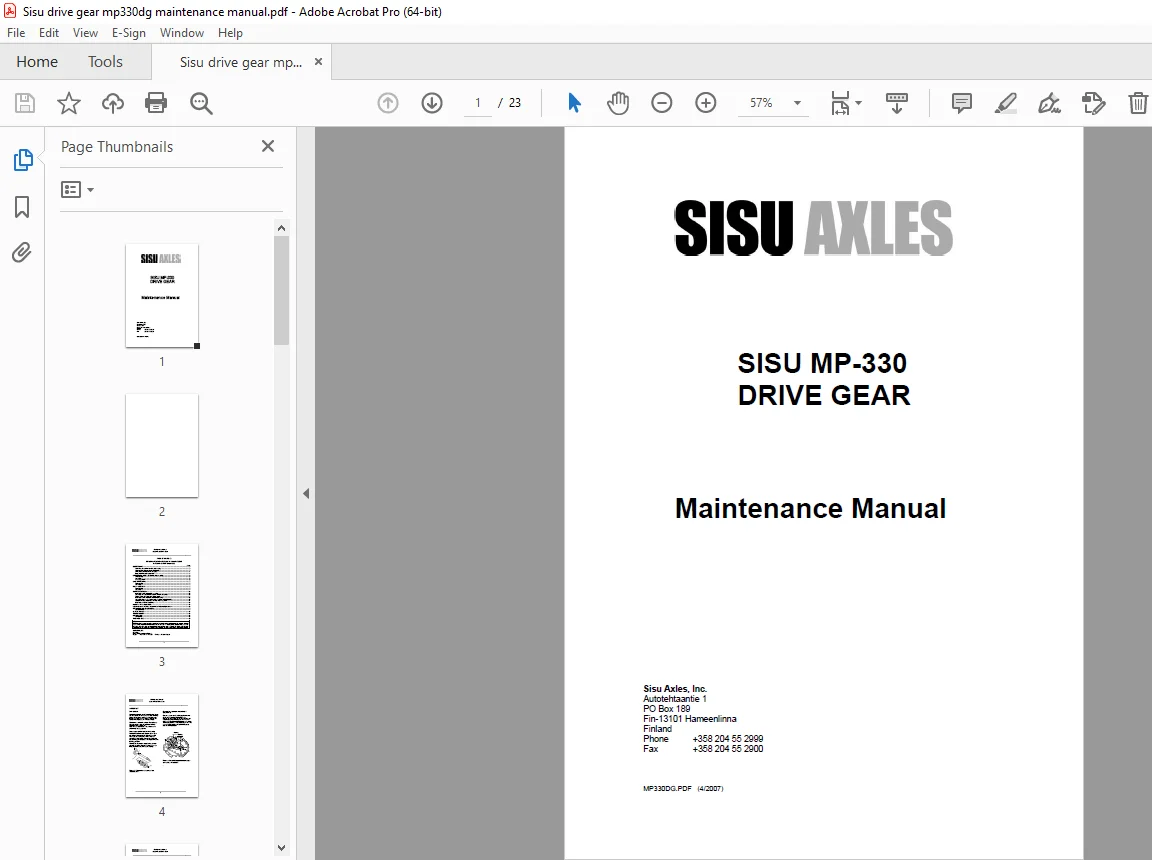Select page 1 thumbnail
Image resolution: width=1152 pixels, height=860 pixels.
[x=162, y=295]
